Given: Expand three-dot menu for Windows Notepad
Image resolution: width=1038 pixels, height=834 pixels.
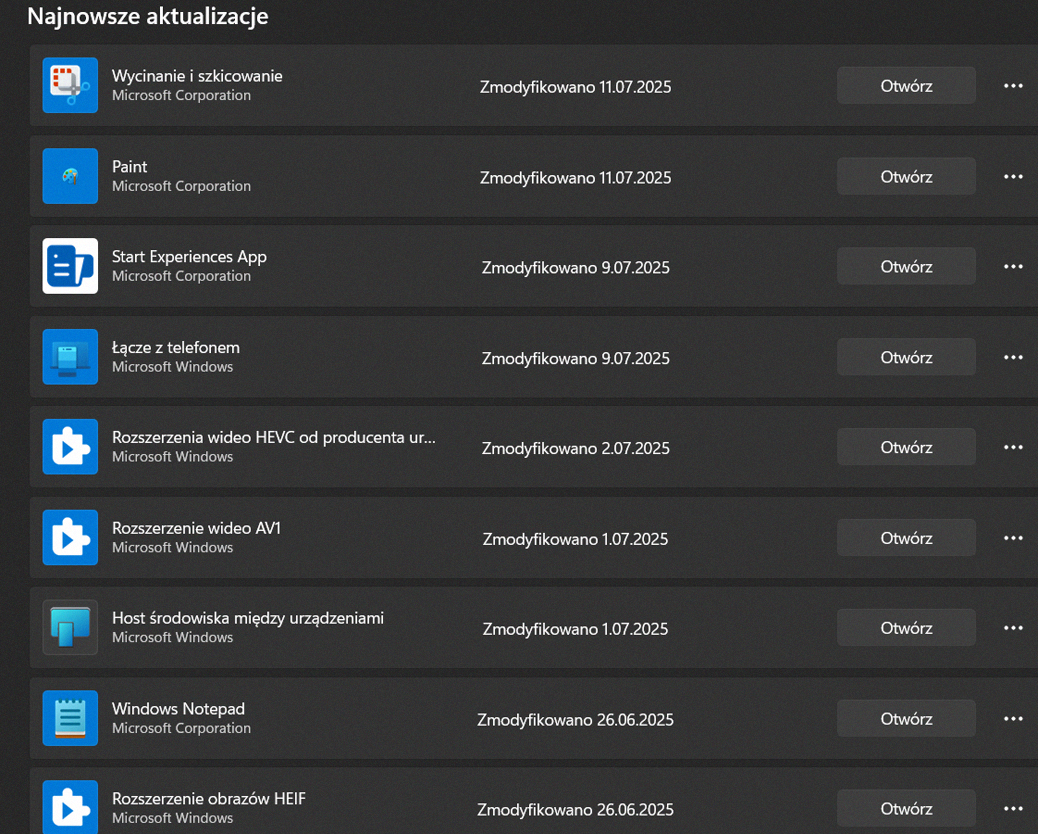Looking at the screenshot, I should point(1013,719).
